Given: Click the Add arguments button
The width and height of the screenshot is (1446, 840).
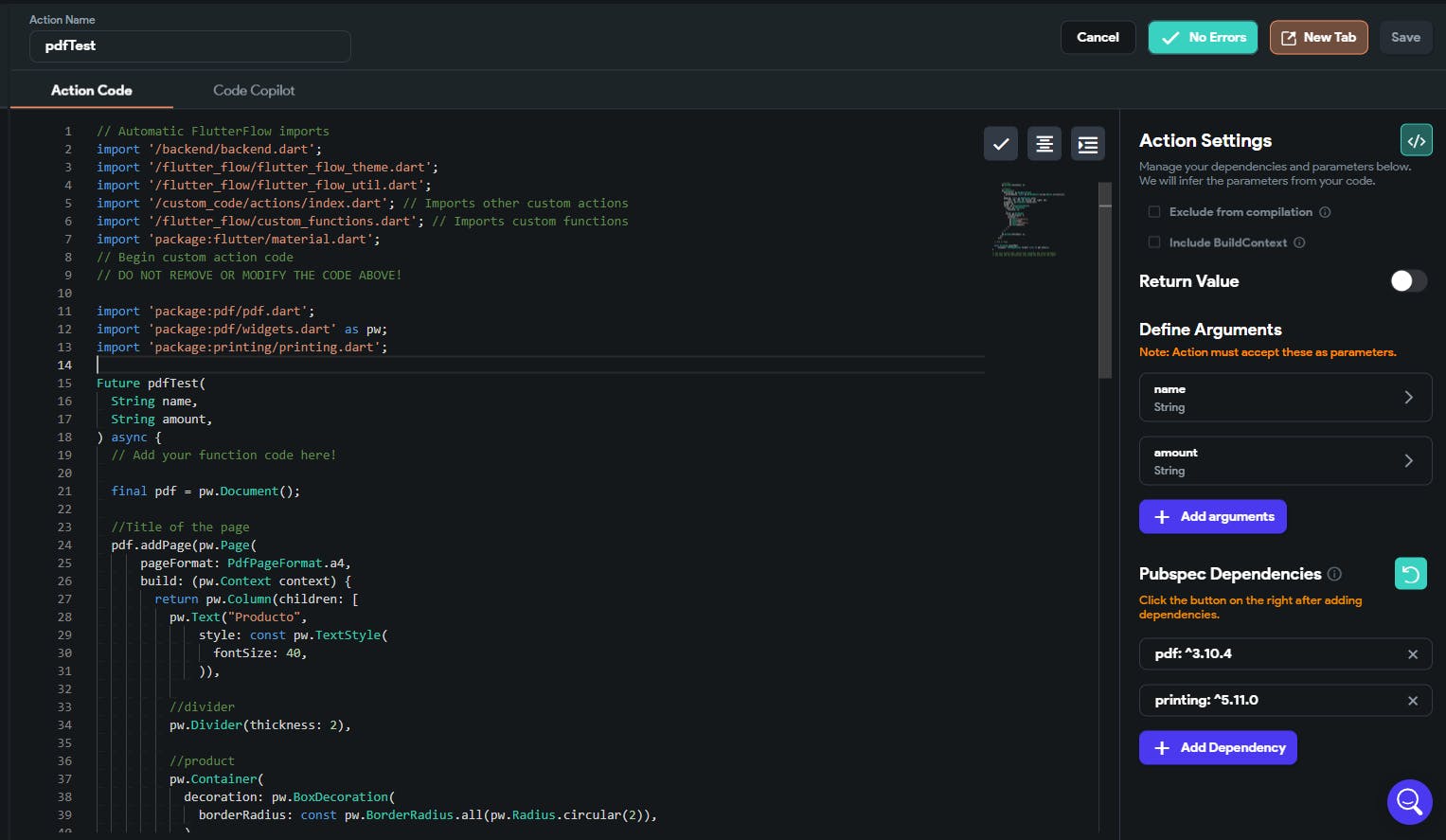Looking at the screenshot, I should (x=1212, y=517).
